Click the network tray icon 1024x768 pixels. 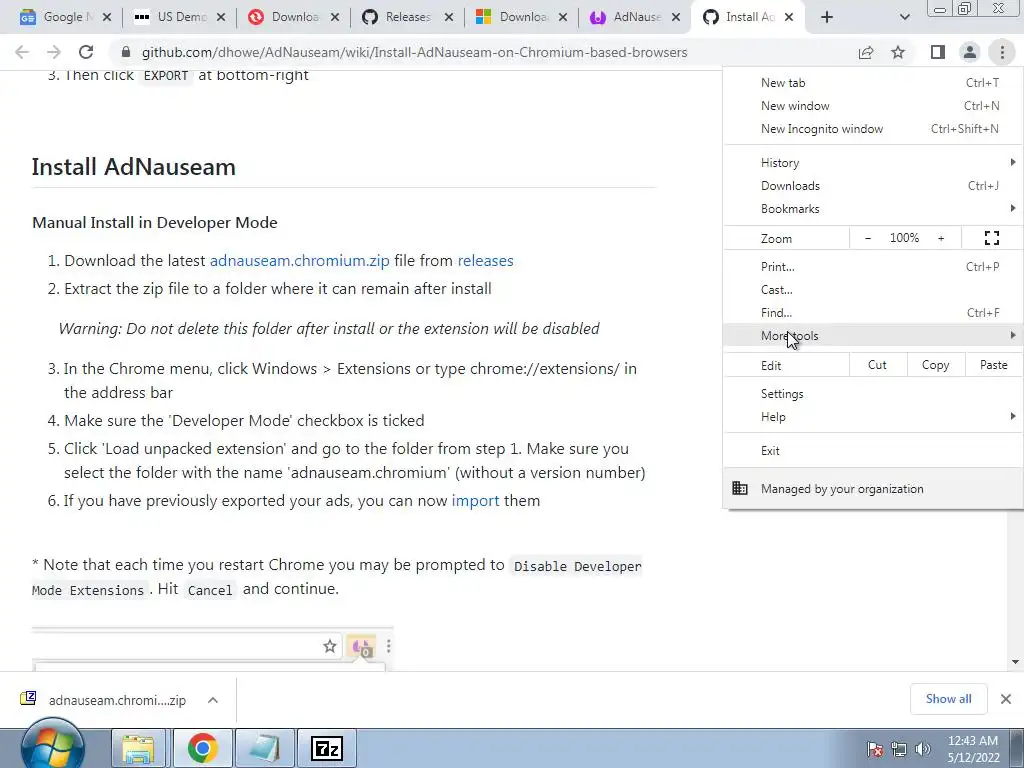[x=899, y=748]
